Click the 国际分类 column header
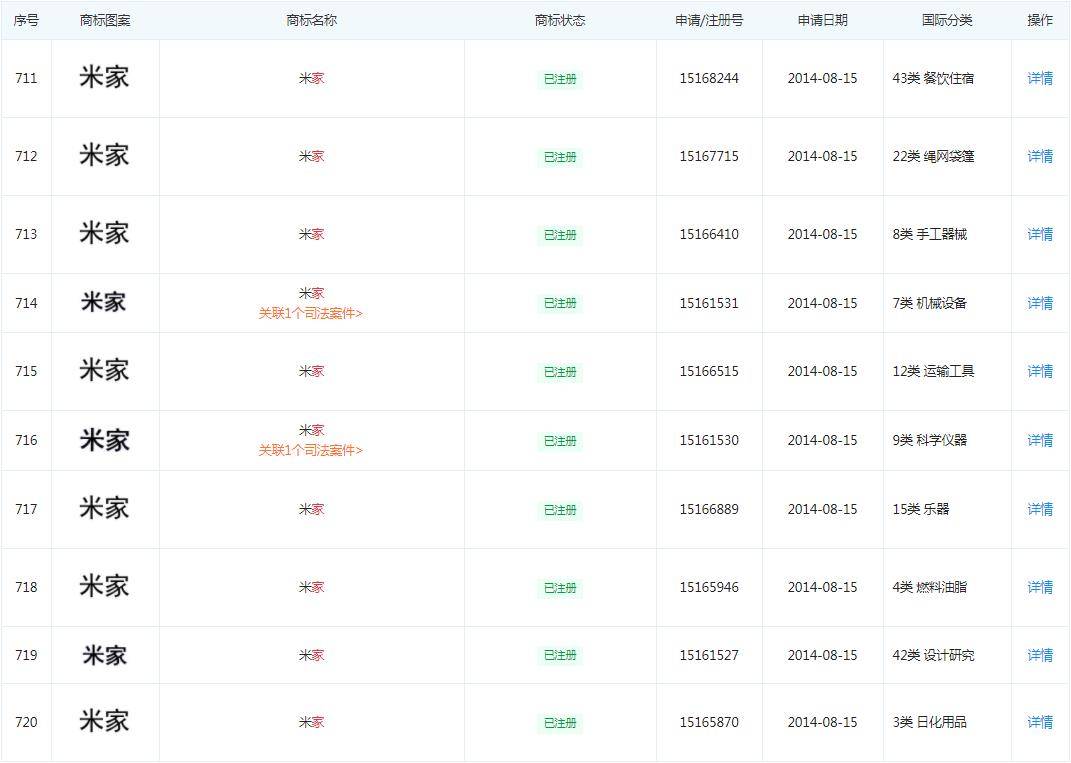Image resolution: width=1071 pixels, height=763 pixels. click(947, 20)
